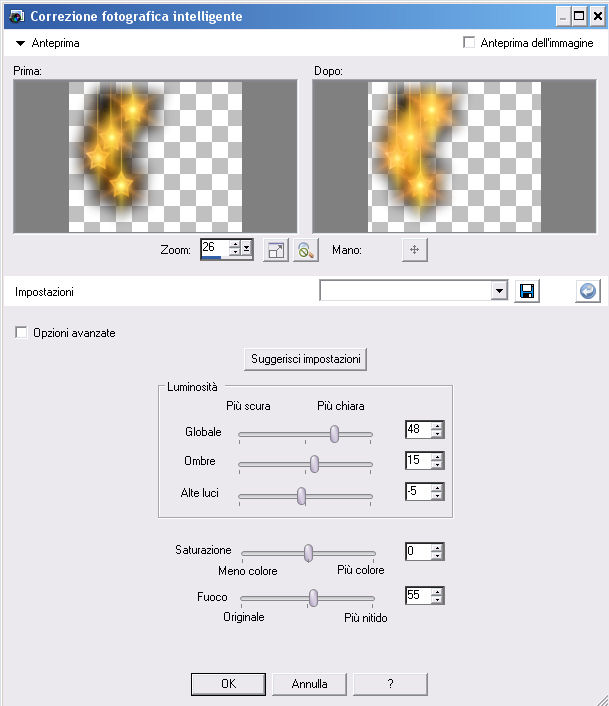
Task: Click the Fuoco sharpness slider handle
Action: pos(313,597)
